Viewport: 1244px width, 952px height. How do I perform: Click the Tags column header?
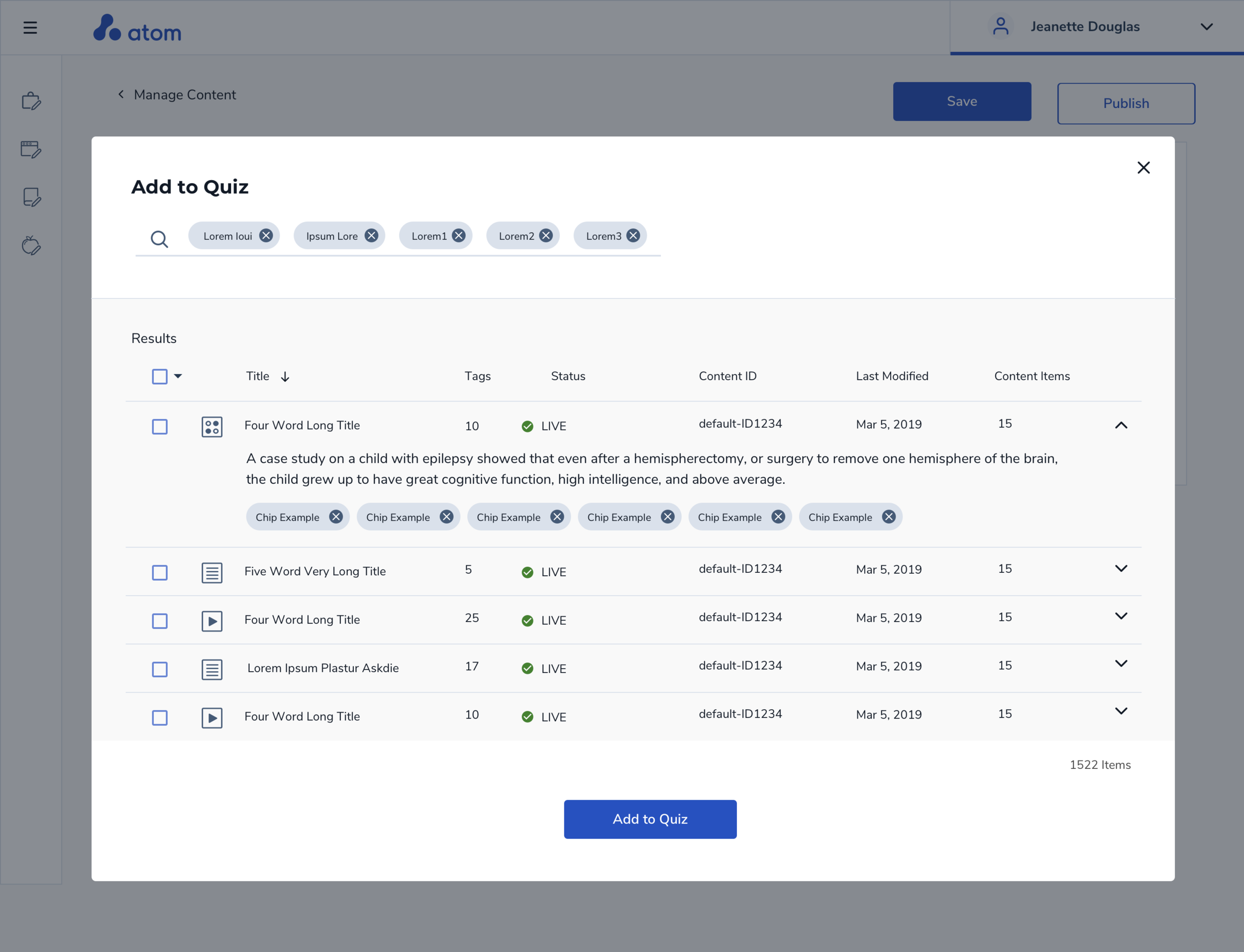point(478,376)
